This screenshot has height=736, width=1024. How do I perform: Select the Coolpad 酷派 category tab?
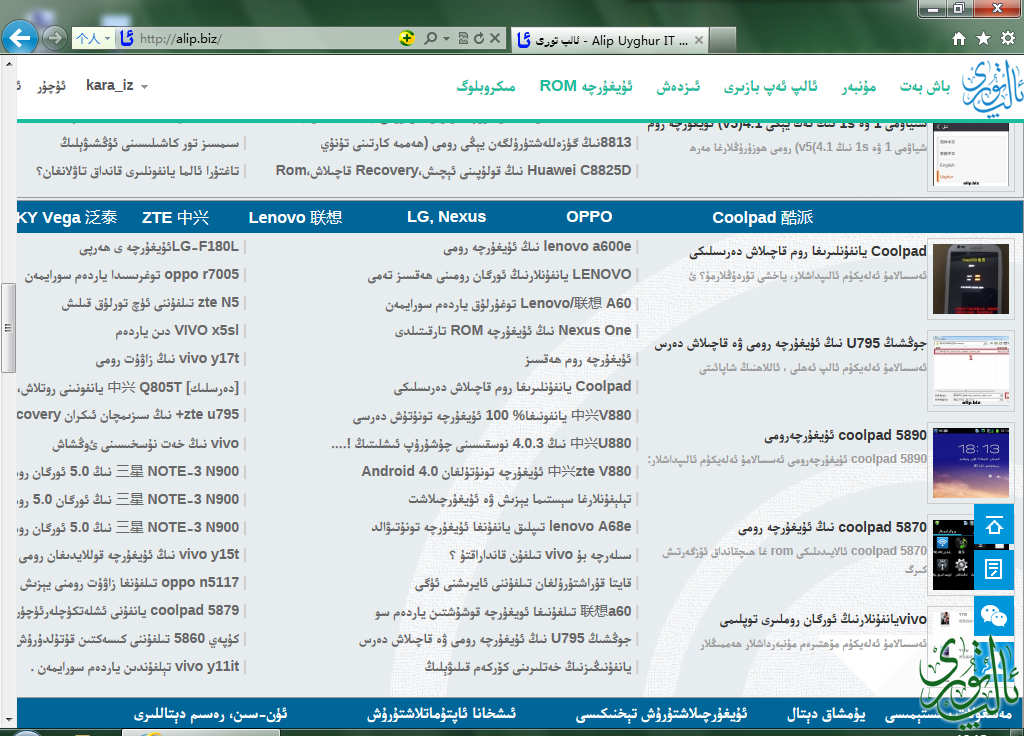pyautogui.click(x=762, y=217)
